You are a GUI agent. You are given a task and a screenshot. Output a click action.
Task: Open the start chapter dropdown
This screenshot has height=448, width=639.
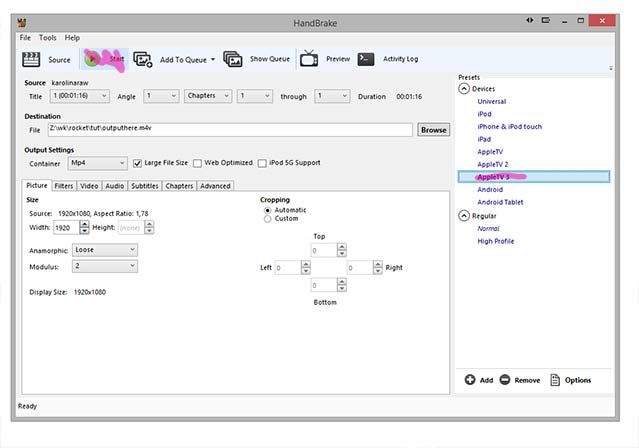(x=255, y=96)
